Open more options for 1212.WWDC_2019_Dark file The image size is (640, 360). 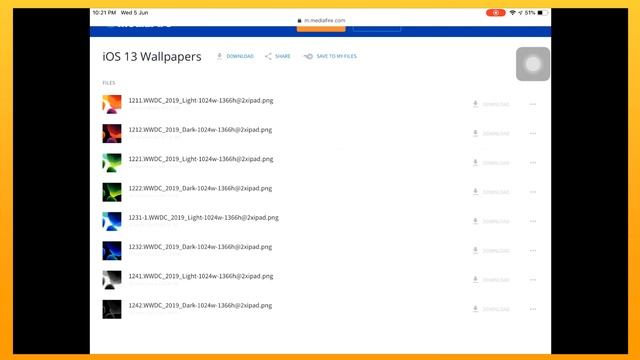point(533,133)
